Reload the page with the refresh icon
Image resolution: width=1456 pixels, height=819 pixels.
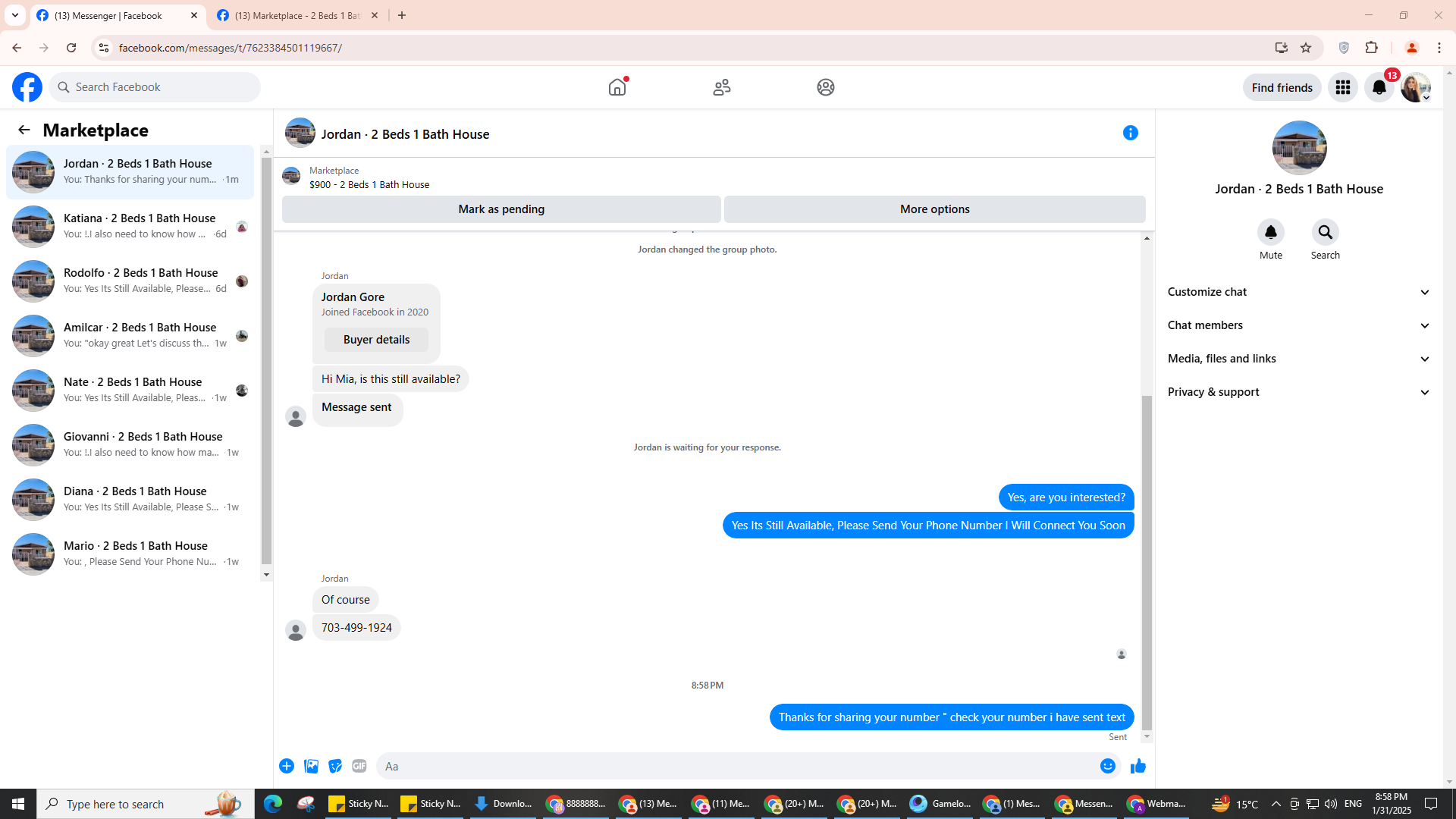(71, 48)
